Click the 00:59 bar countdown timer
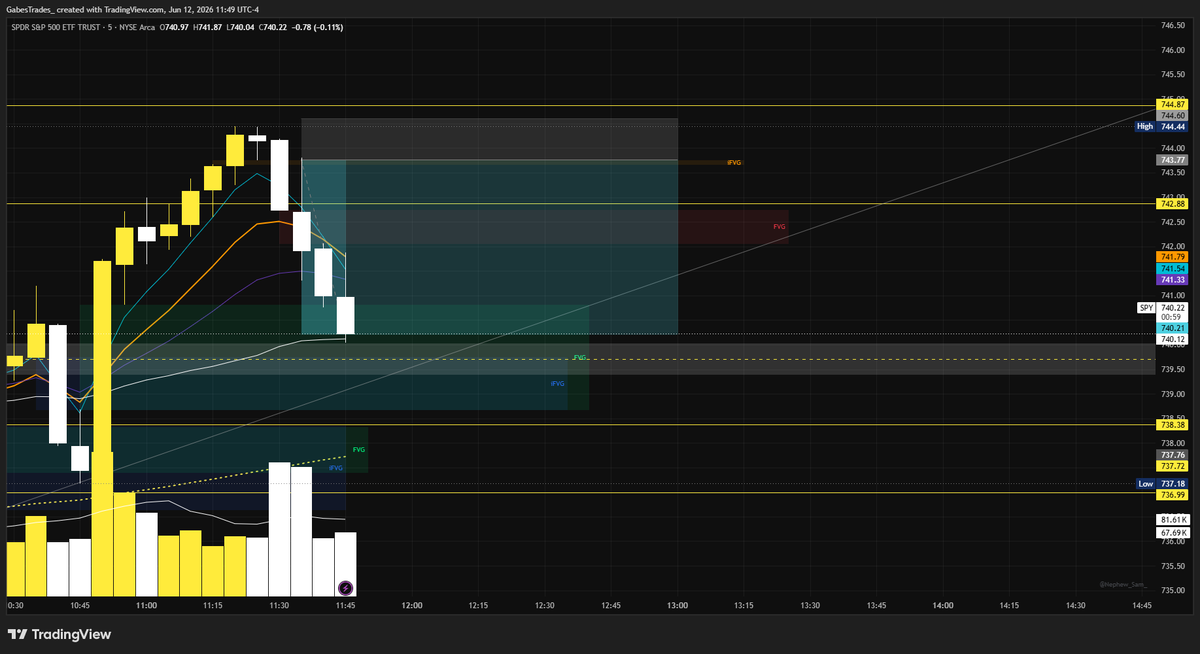The image size is (1200, 654). pyautogui.click(x=1173, y=318)
